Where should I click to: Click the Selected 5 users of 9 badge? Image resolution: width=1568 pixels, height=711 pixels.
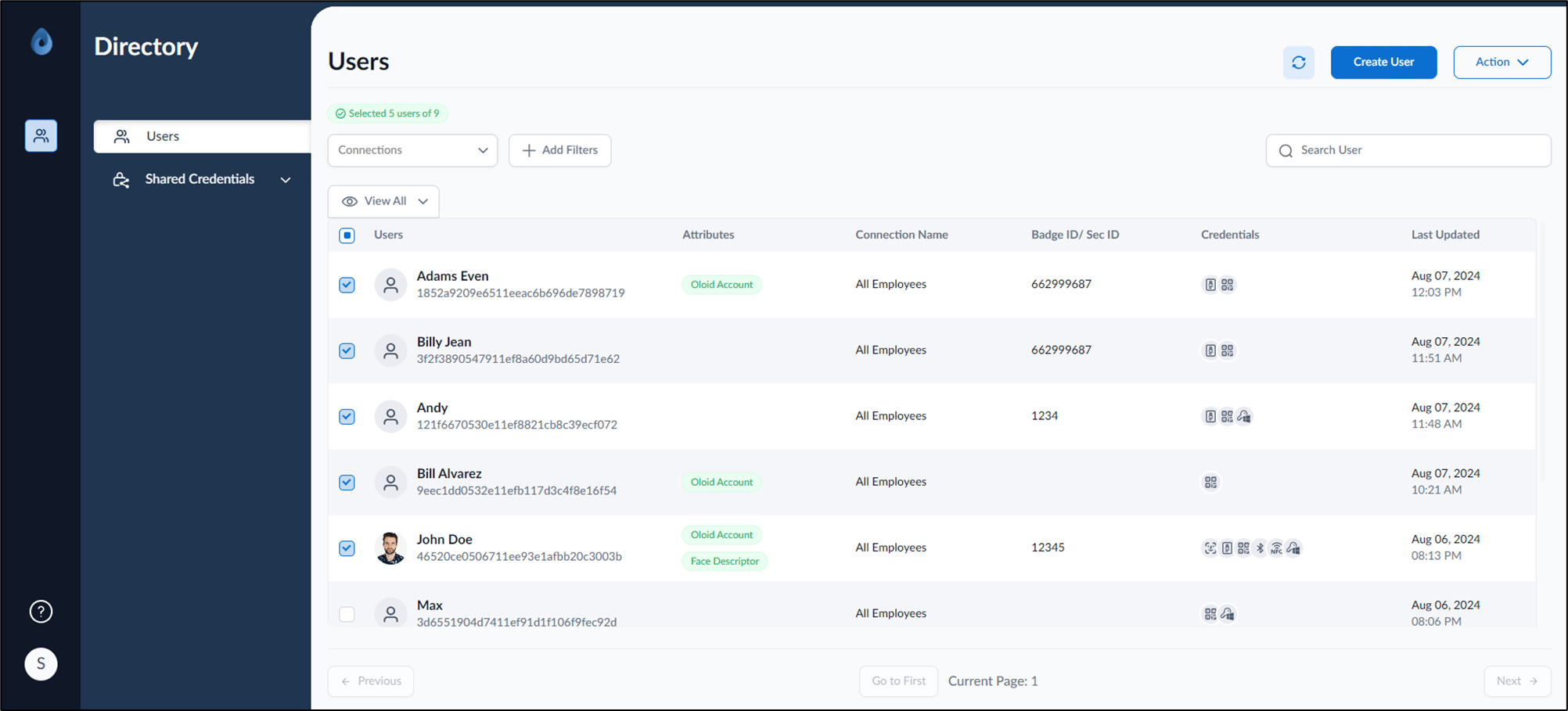pos(388,113)
